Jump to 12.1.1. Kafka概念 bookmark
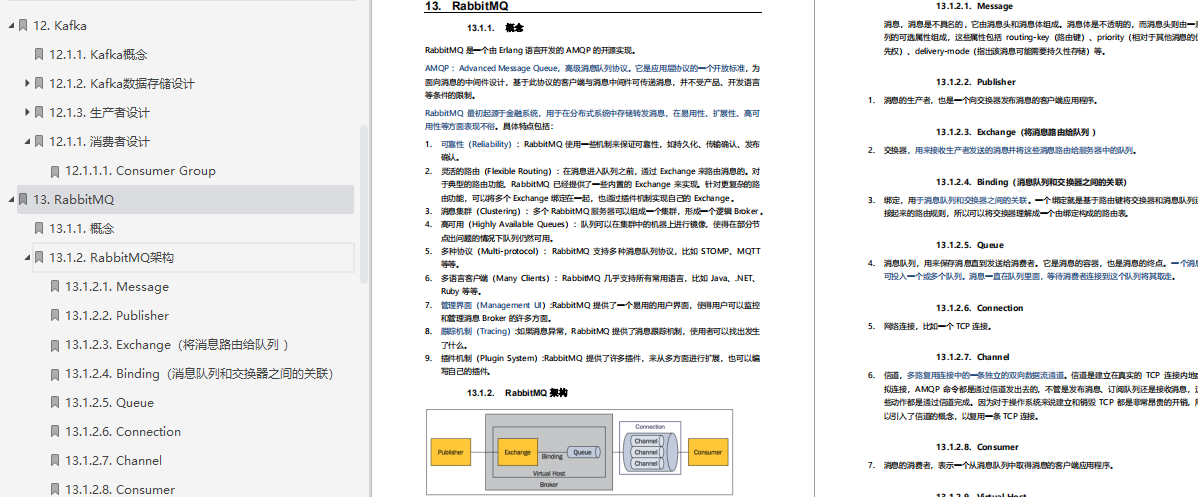 [99, 54]
